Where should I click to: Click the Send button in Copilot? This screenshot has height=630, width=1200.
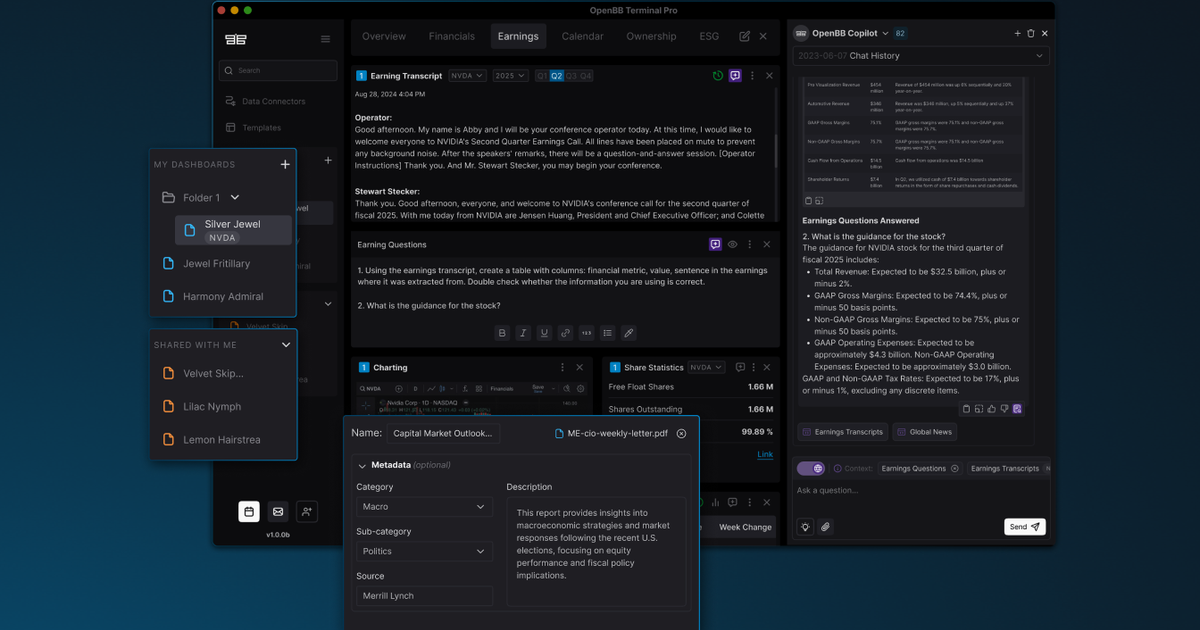point(1024,527)
